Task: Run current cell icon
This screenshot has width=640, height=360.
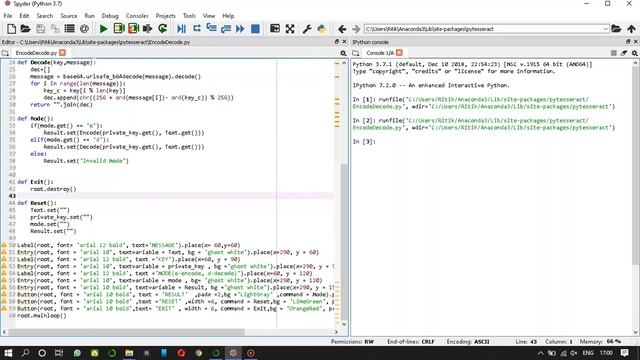Action: point(119,29)
